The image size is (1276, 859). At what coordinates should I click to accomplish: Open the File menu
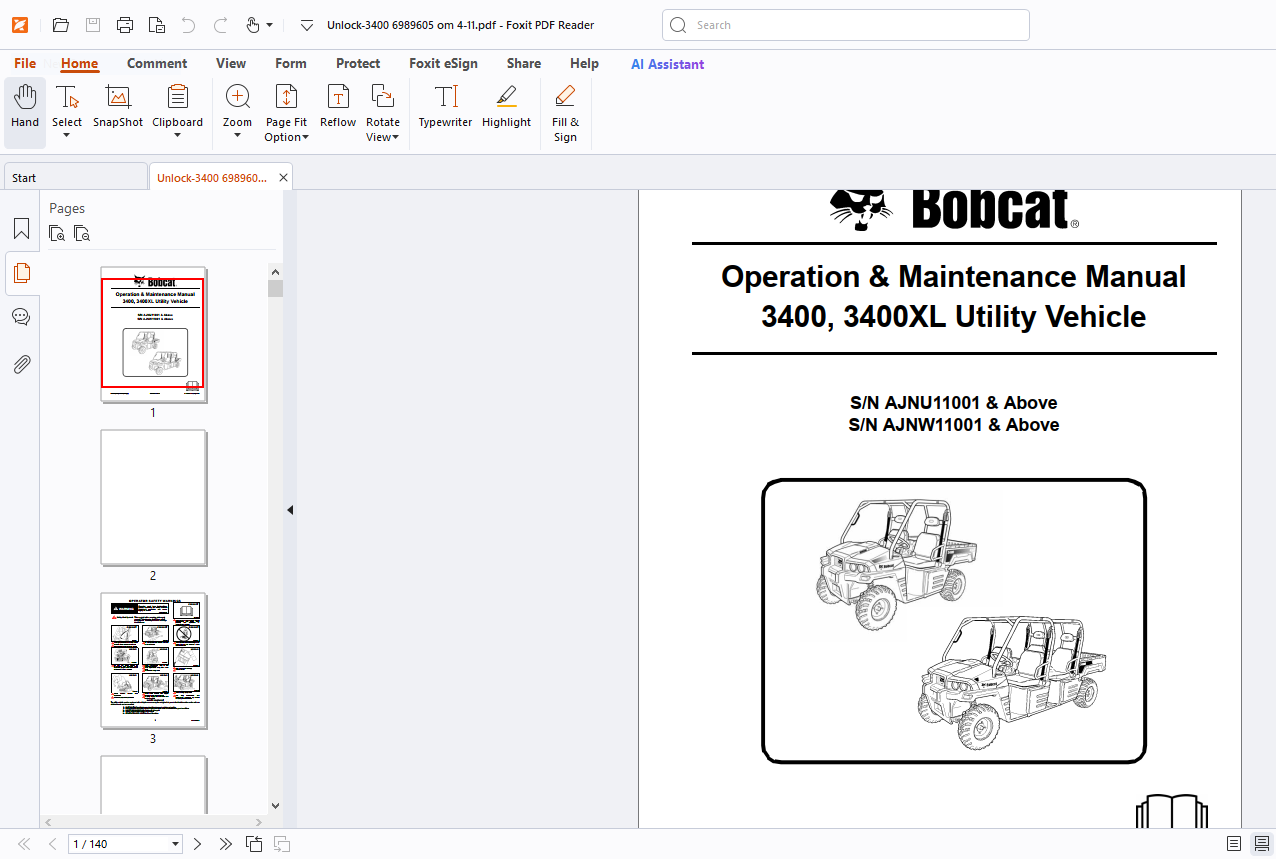(25, 63)
